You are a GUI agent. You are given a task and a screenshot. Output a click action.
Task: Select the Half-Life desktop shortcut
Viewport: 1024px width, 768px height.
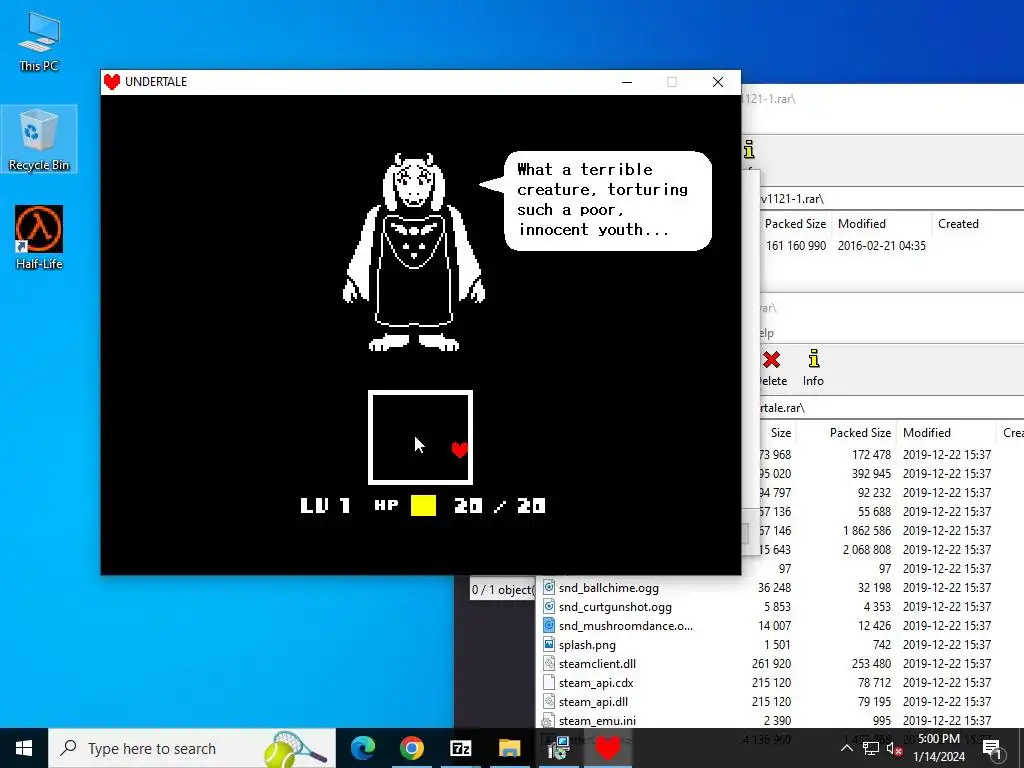point(39,238)
